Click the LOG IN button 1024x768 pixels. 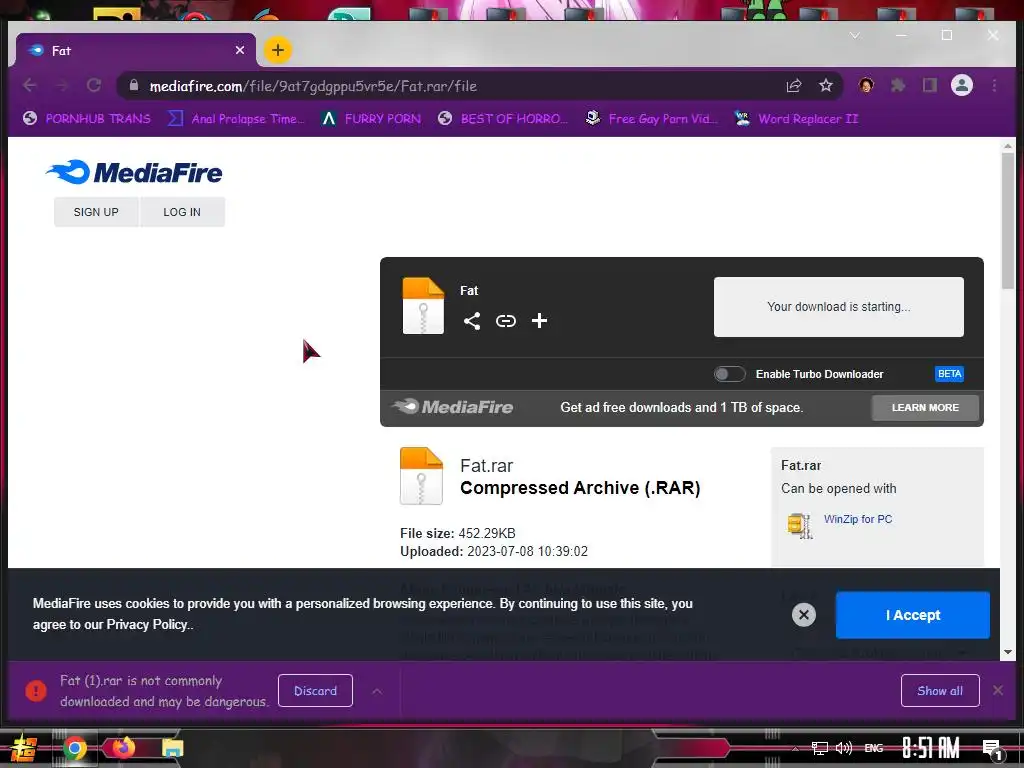click(182, 212)
